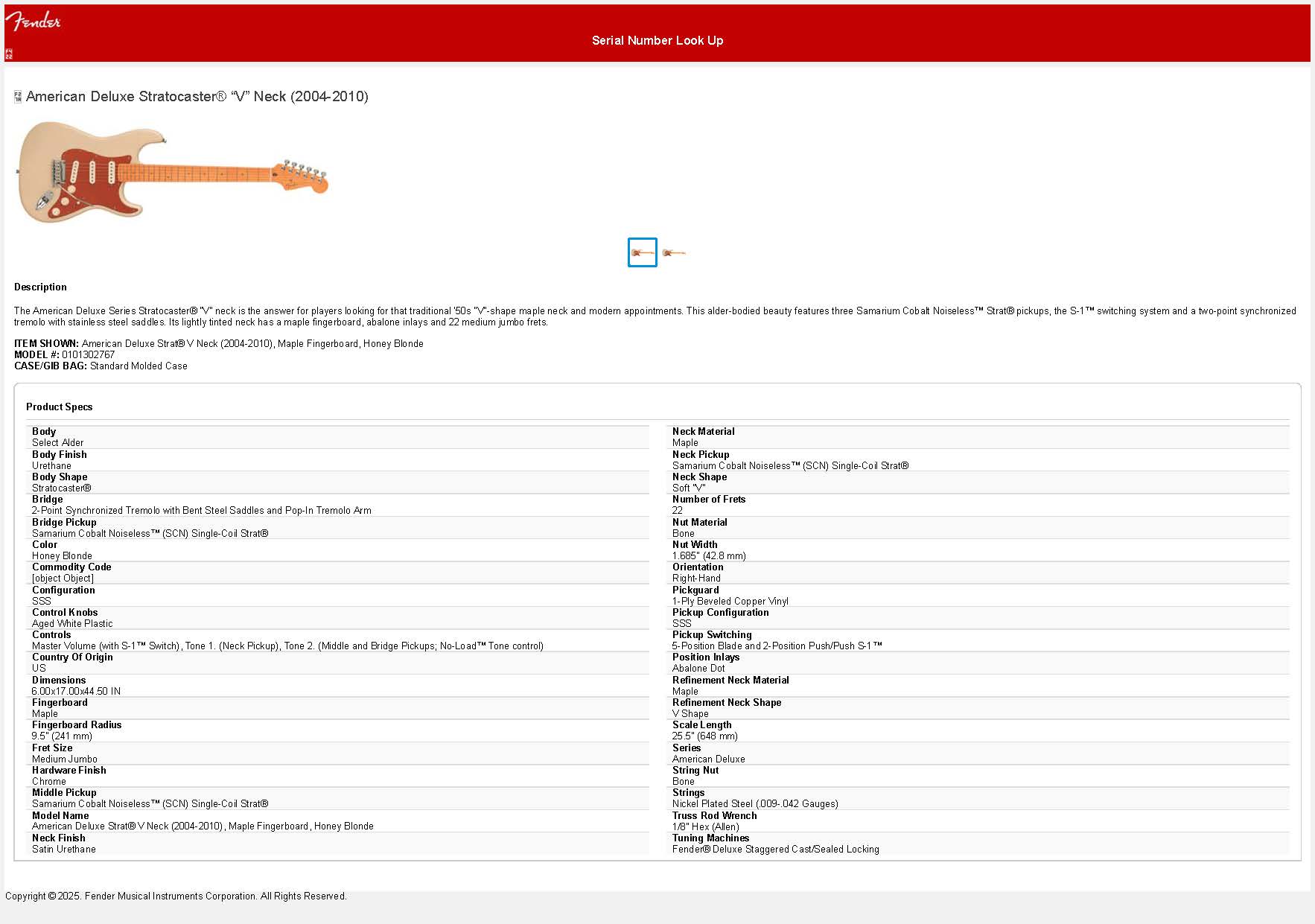This screenshot has height=924, width=1315.
Task: Click the Fingerboard Radius label
Action: (77, 724)
